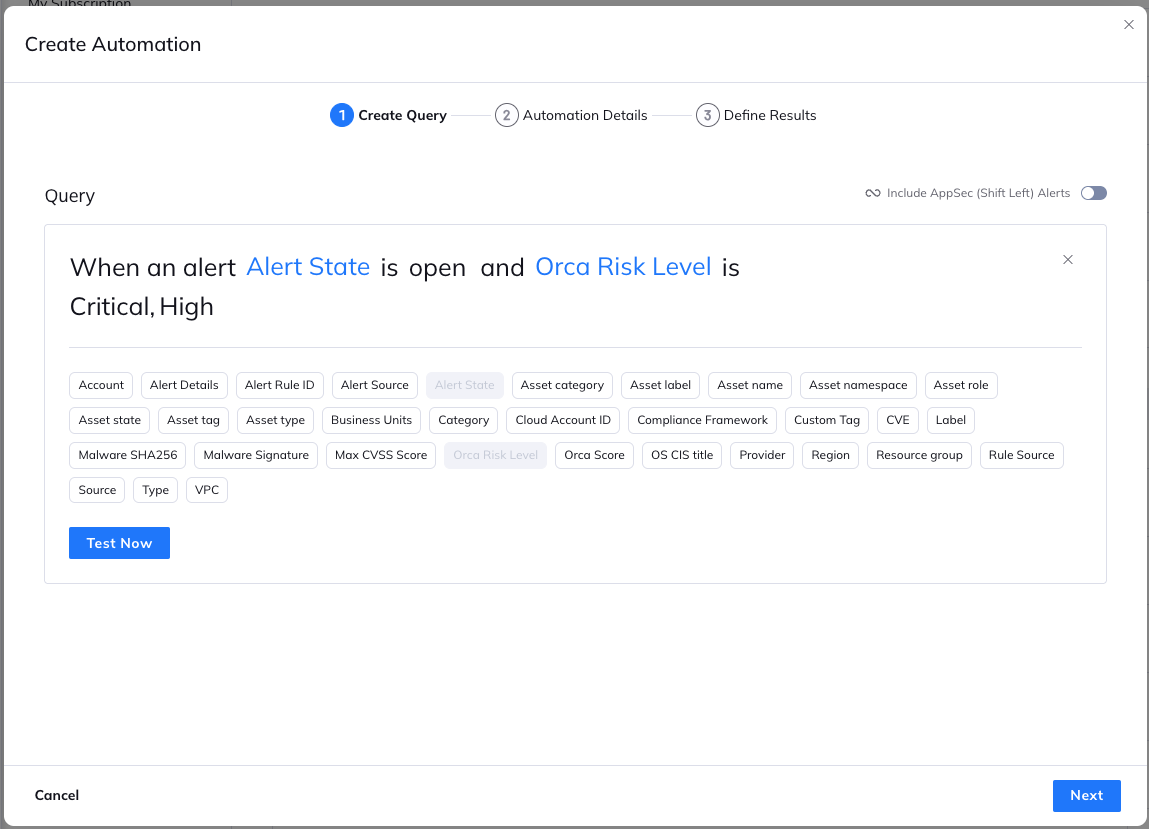The width and height of the screenshot is (1149, 829).
Task: Add the Compliance Framework filter
Action: (702, 420)
